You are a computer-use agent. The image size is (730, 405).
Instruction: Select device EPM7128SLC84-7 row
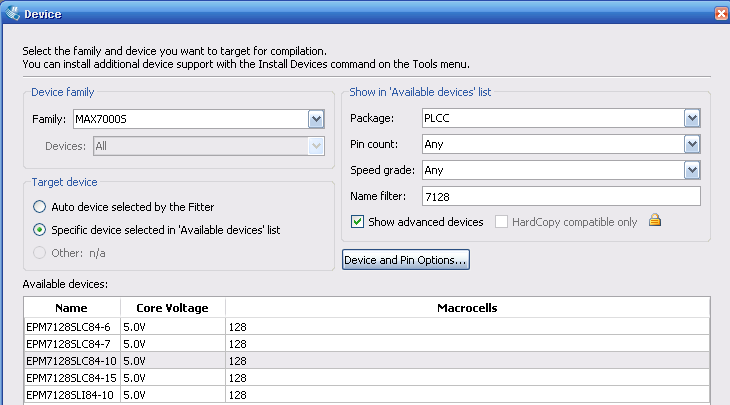tap(366, 344)
